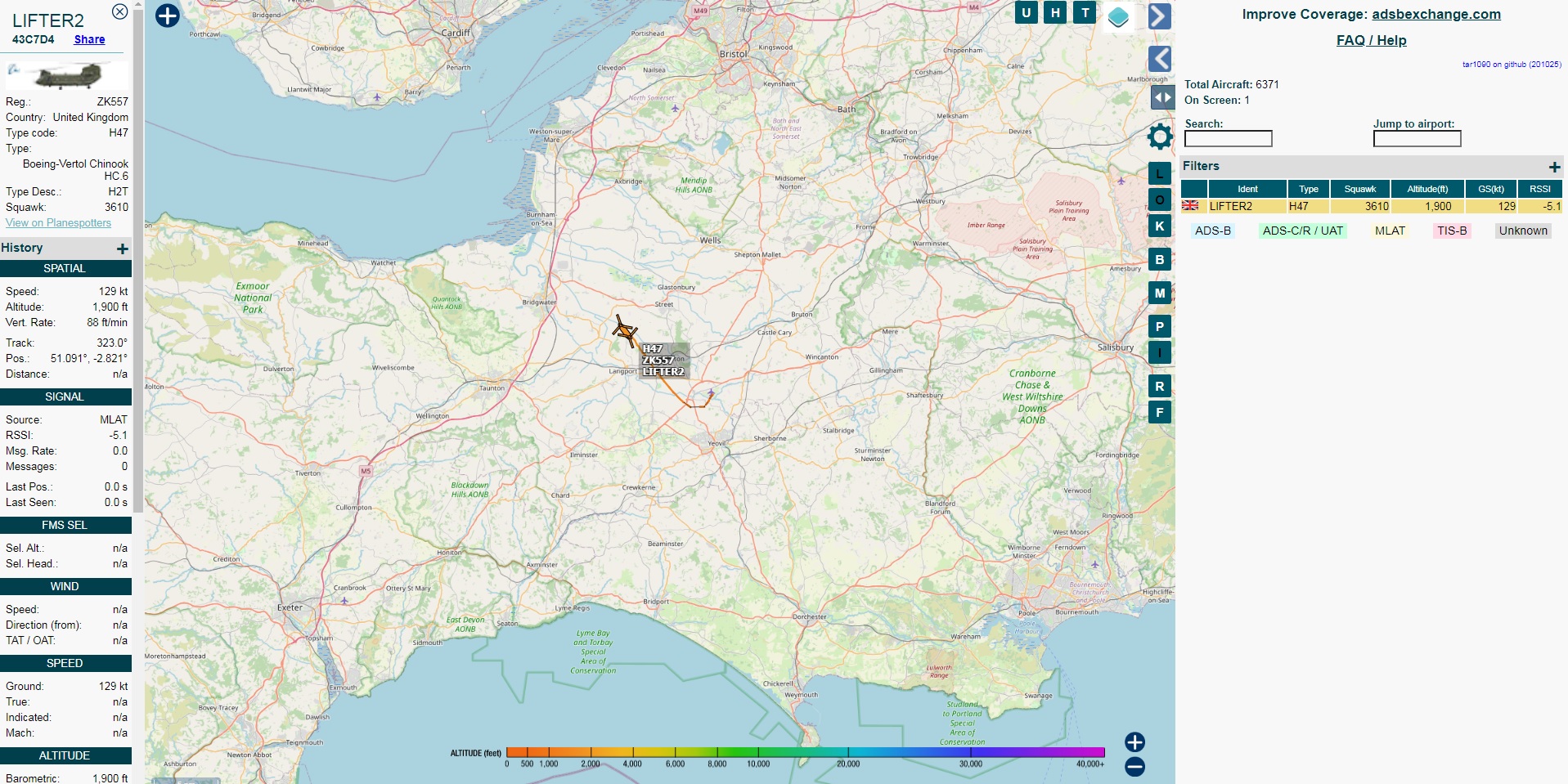Click the Share link for LIFTER2
This screenshot has height=784, width=1568.
pos(89,39)
